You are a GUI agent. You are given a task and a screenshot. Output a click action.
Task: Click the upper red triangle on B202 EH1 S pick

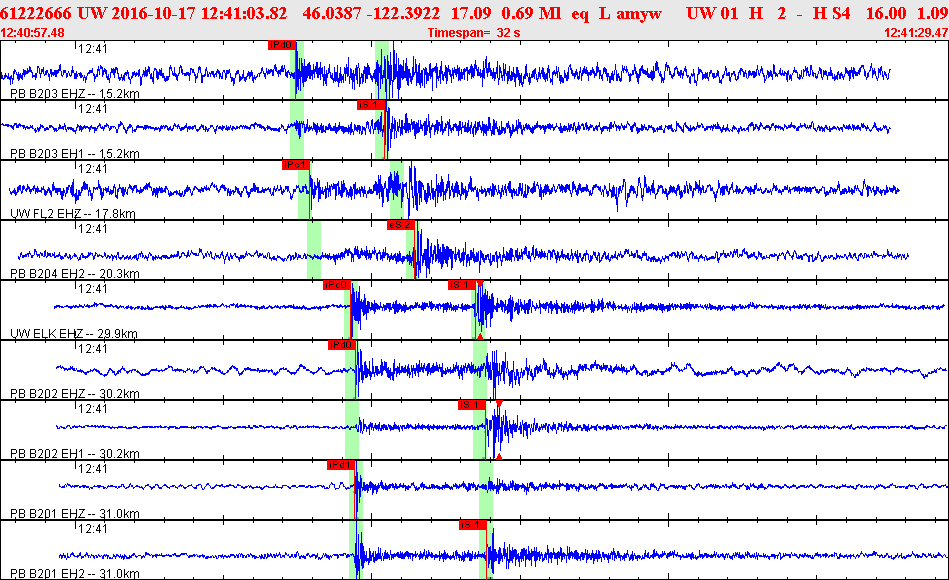(499, 403)
